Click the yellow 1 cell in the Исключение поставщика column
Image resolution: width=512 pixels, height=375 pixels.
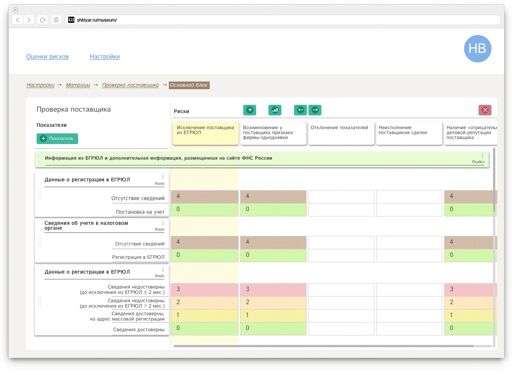tap(206, 315)
